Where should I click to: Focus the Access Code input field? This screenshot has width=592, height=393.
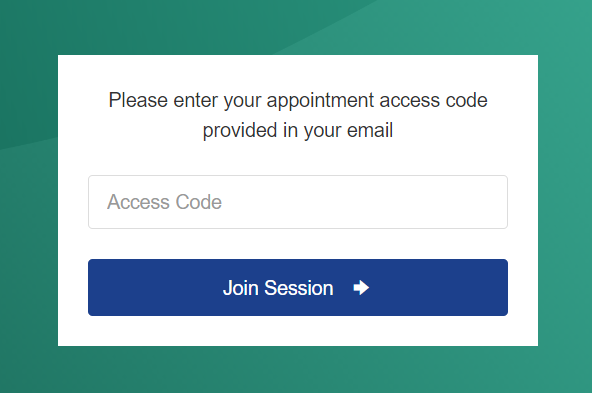[x=298, y=202]
